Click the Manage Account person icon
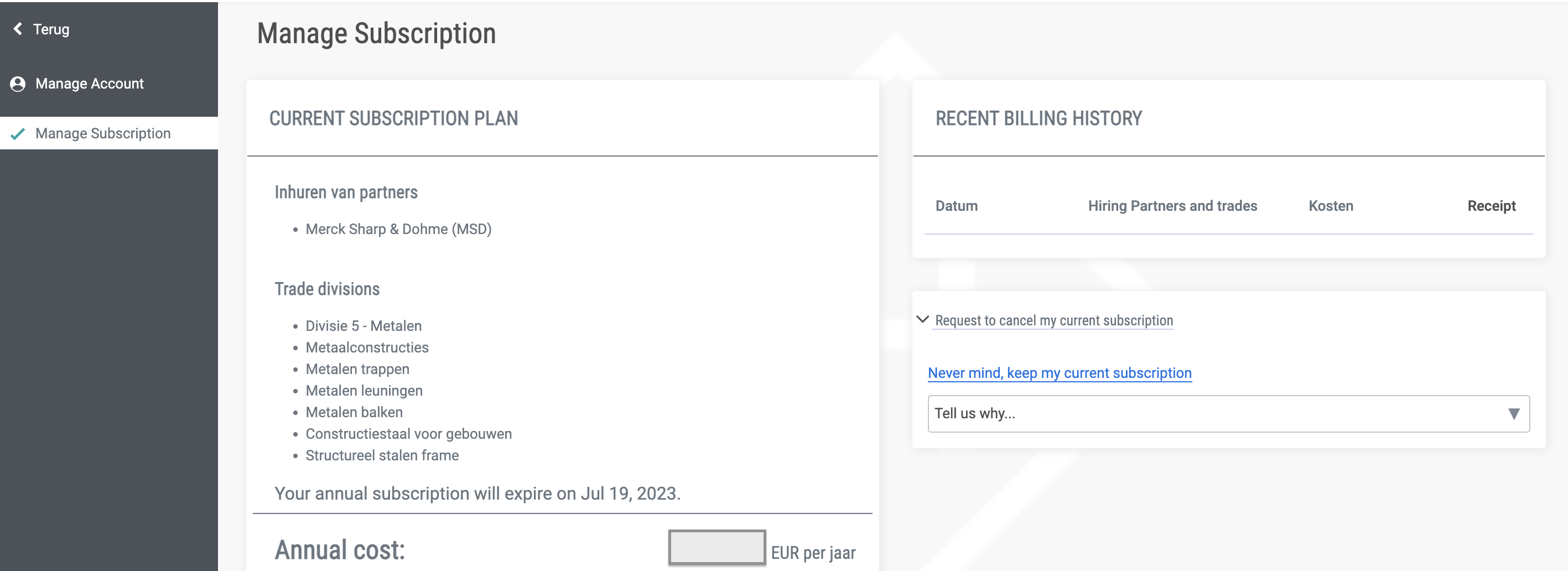 coord(18,84)
